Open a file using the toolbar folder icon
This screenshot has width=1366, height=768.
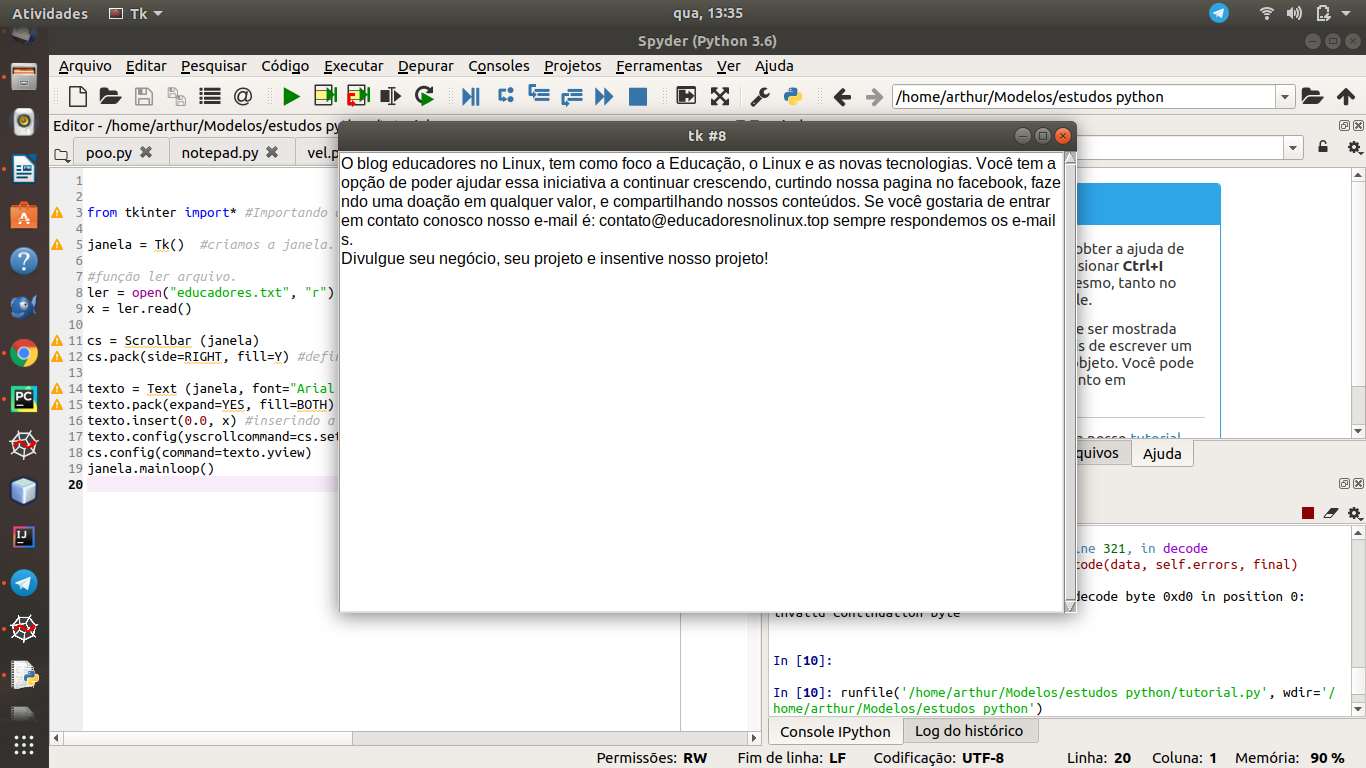[110, 97]
